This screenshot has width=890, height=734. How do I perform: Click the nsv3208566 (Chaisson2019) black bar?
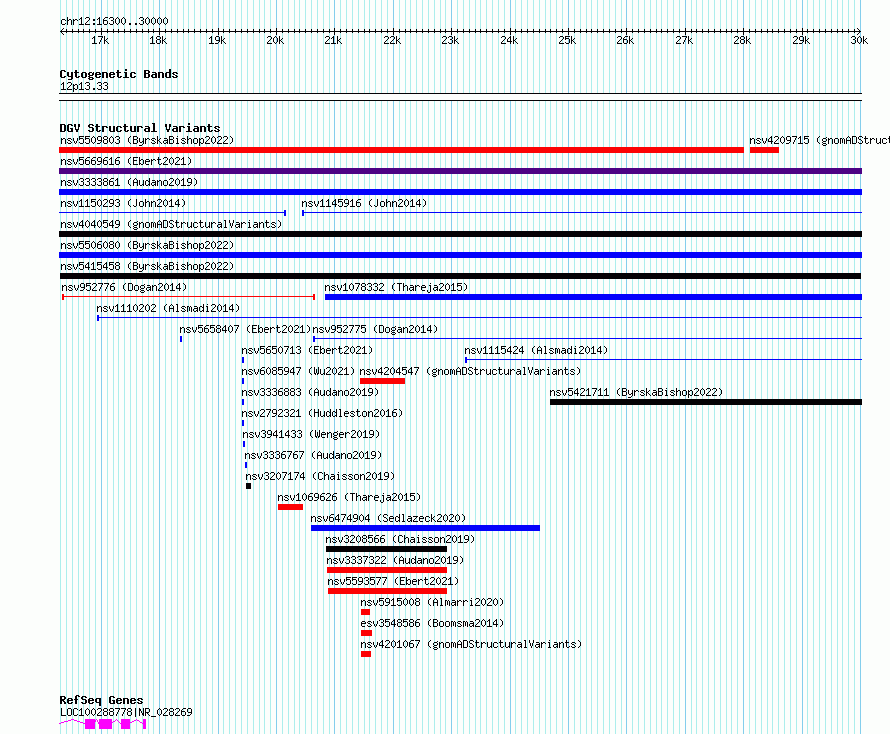387,549
